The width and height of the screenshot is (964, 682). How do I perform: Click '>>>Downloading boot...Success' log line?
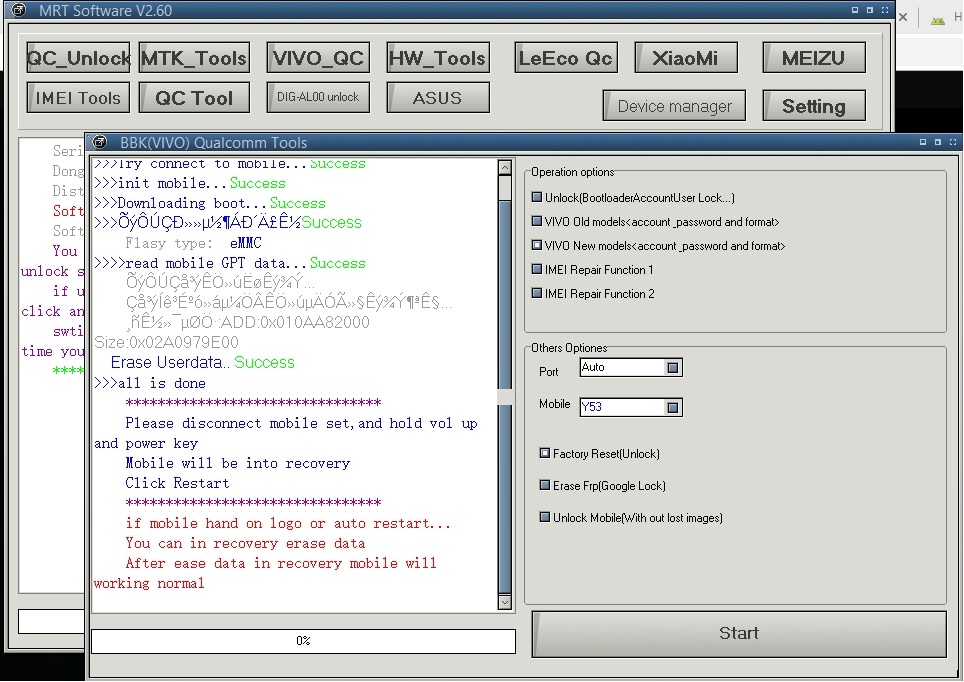[210, 203]
